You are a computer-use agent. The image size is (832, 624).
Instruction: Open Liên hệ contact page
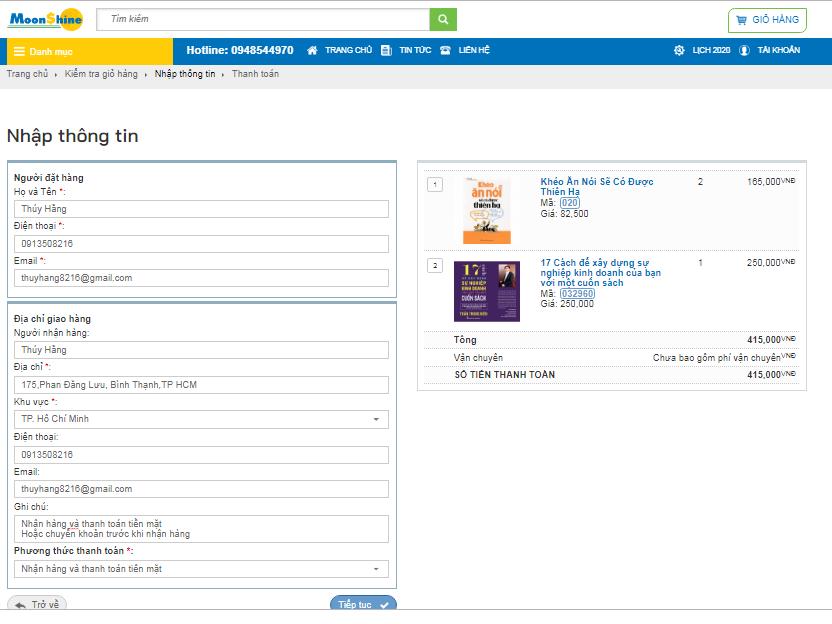point(465,50)
